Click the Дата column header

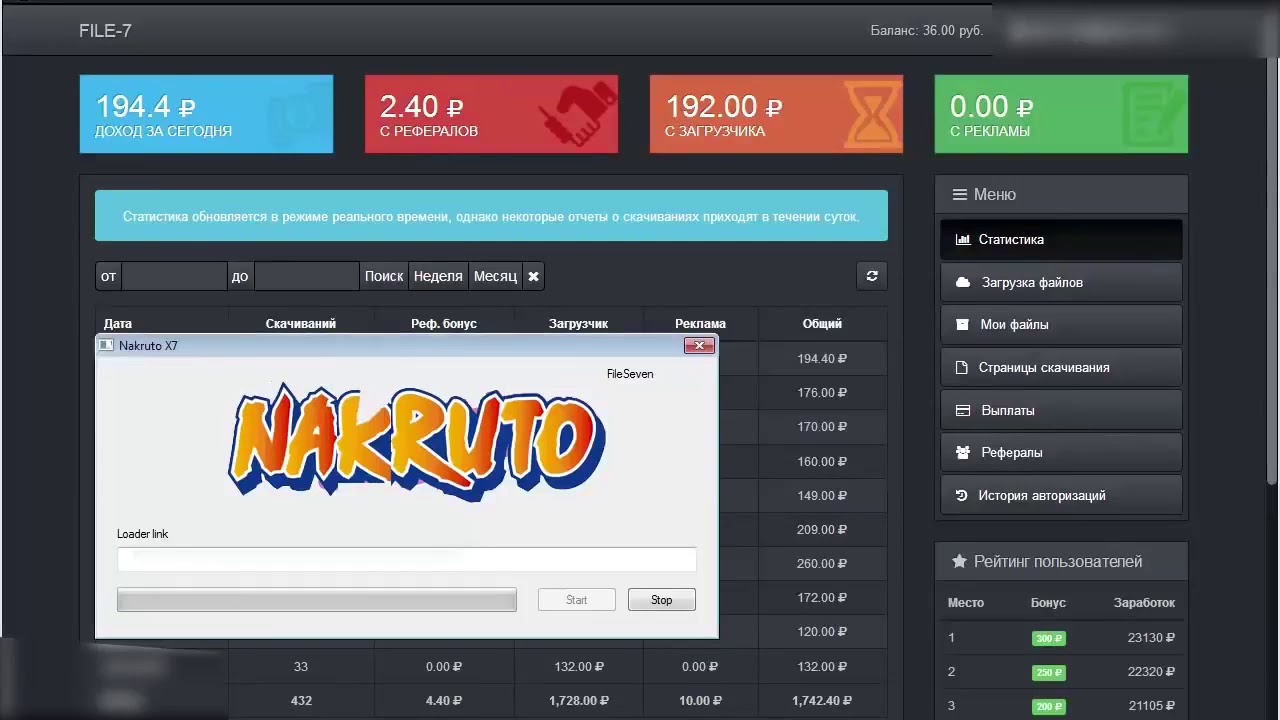118,324
